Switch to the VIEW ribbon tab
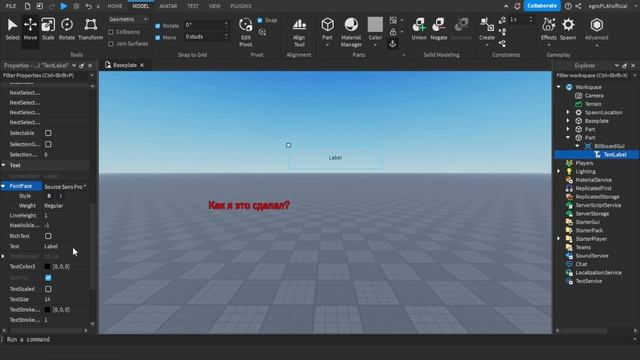 click(x=214, y=6)
